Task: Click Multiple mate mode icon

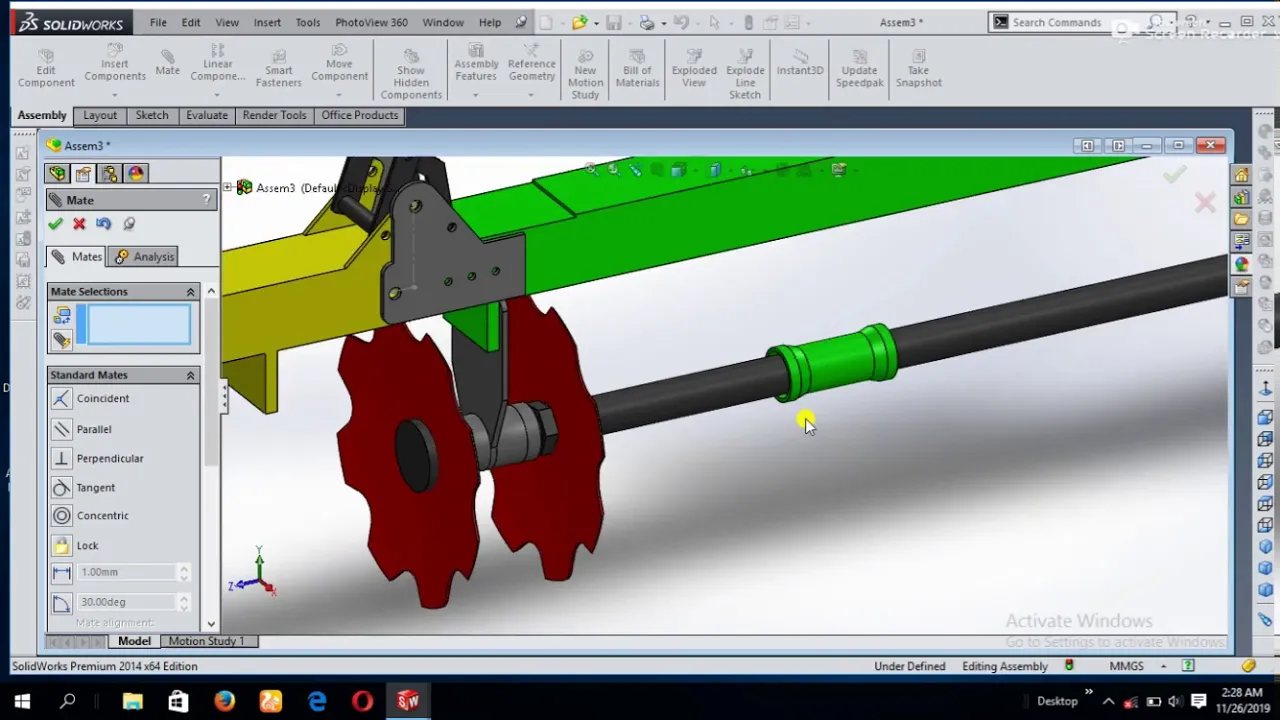Action: [x=62, y=341]
